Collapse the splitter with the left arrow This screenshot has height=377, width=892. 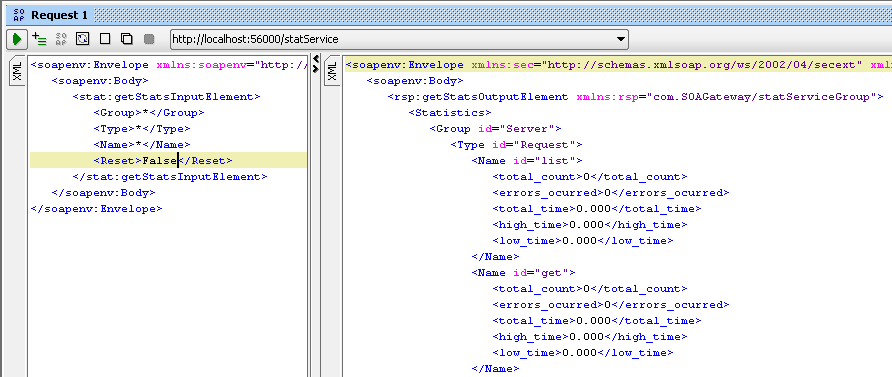(316, 60)
